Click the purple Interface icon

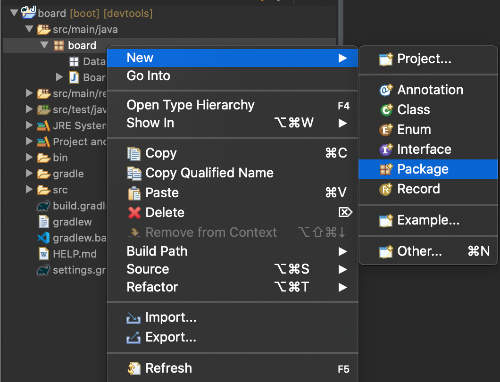[x=386, y=150]
